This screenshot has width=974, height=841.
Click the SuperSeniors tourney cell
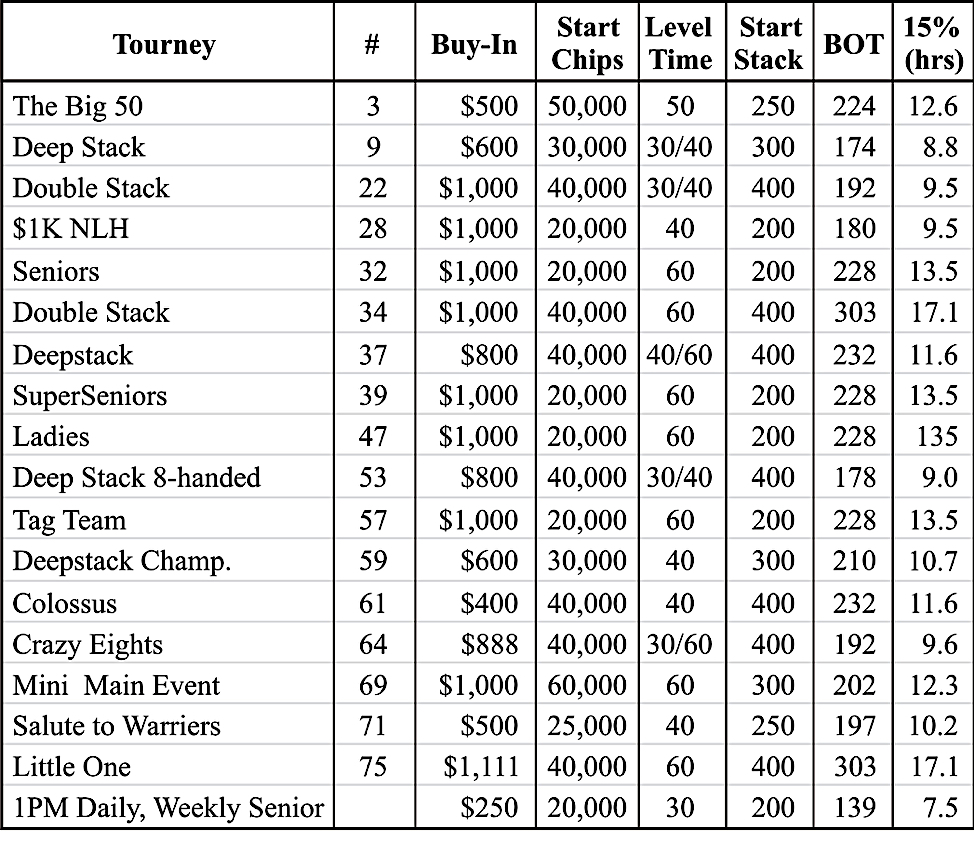pyautogui.click(x=90, y=396)
